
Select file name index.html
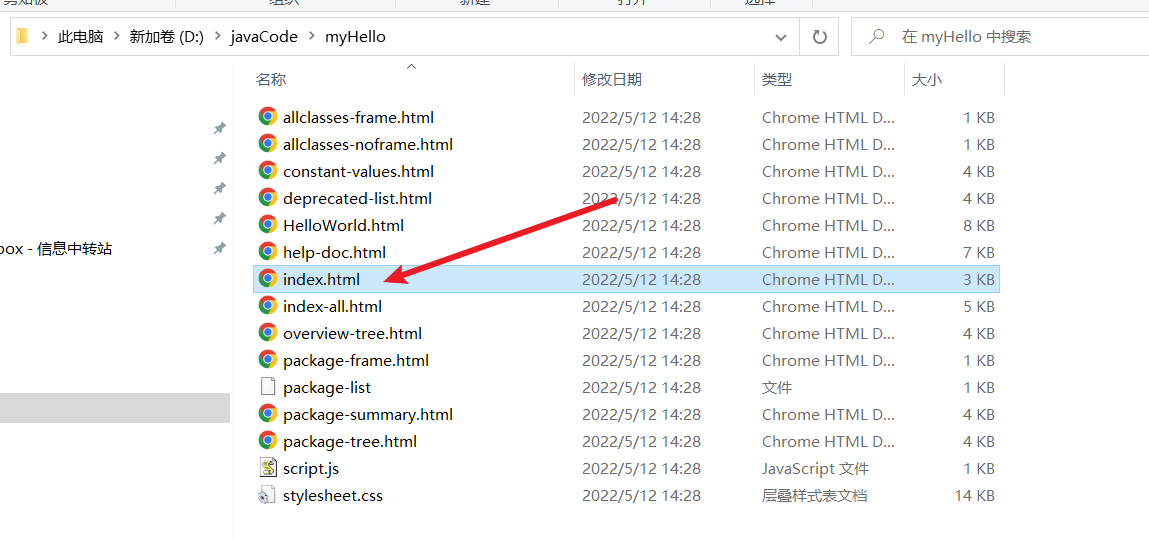click(322, 279)
